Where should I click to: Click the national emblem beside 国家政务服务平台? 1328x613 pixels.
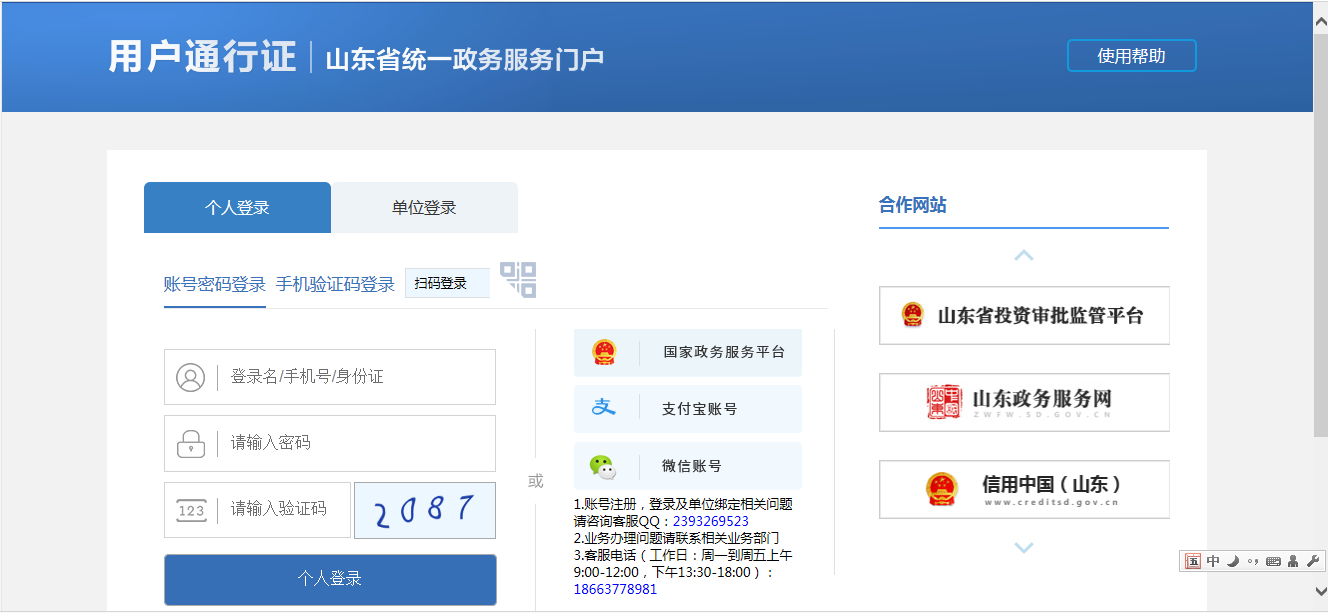tap(604, 352)
